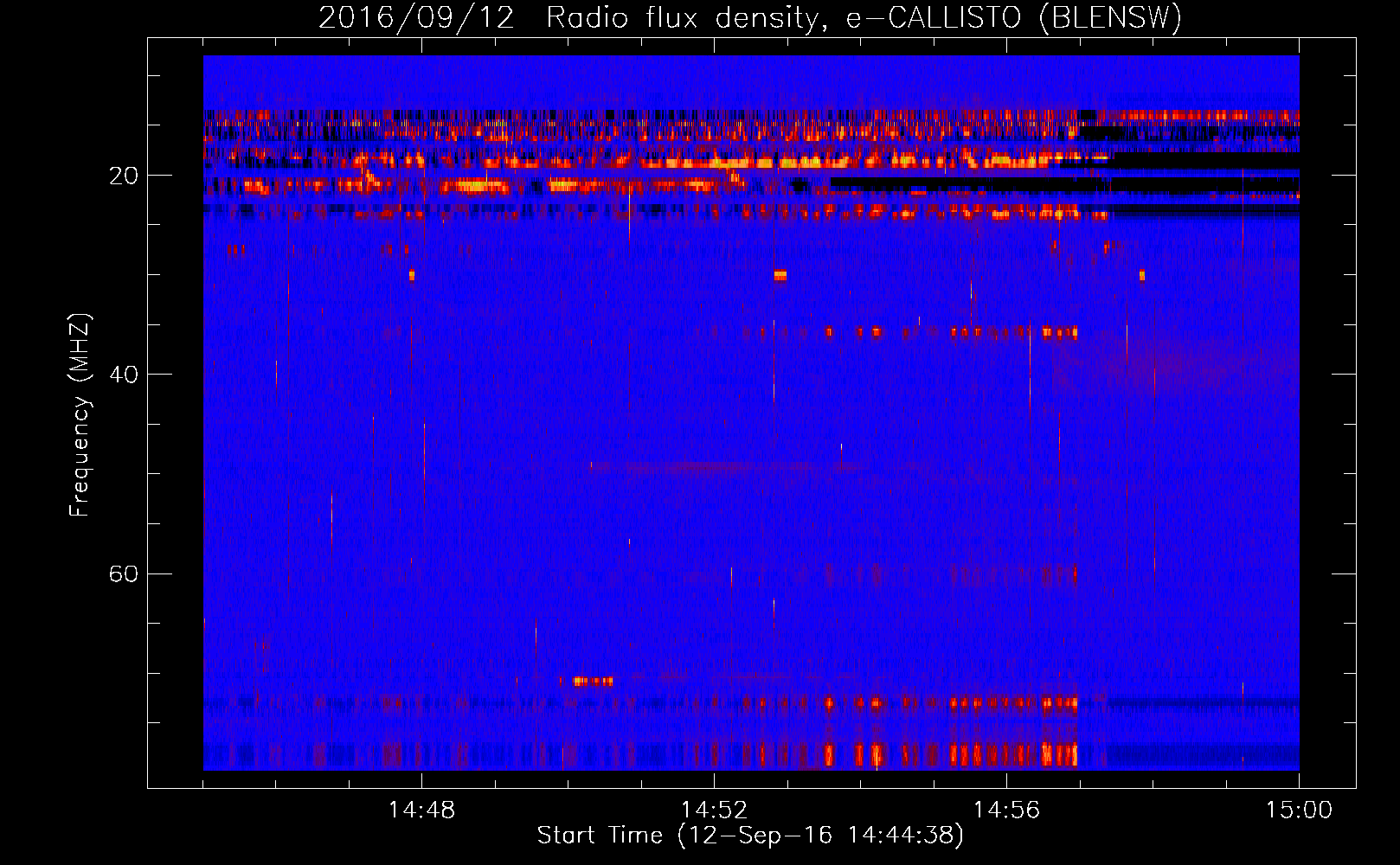
Task: Click the 'Start Time (12-Sep-16 14:44:38)' label
Action: click(750, 835)
